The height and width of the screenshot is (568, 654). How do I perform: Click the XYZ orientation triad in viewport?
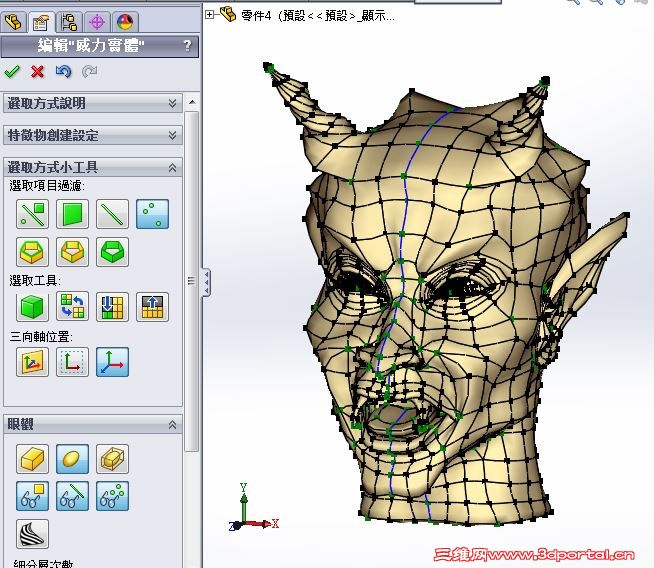pyautogui.click(x=254, y=508)
